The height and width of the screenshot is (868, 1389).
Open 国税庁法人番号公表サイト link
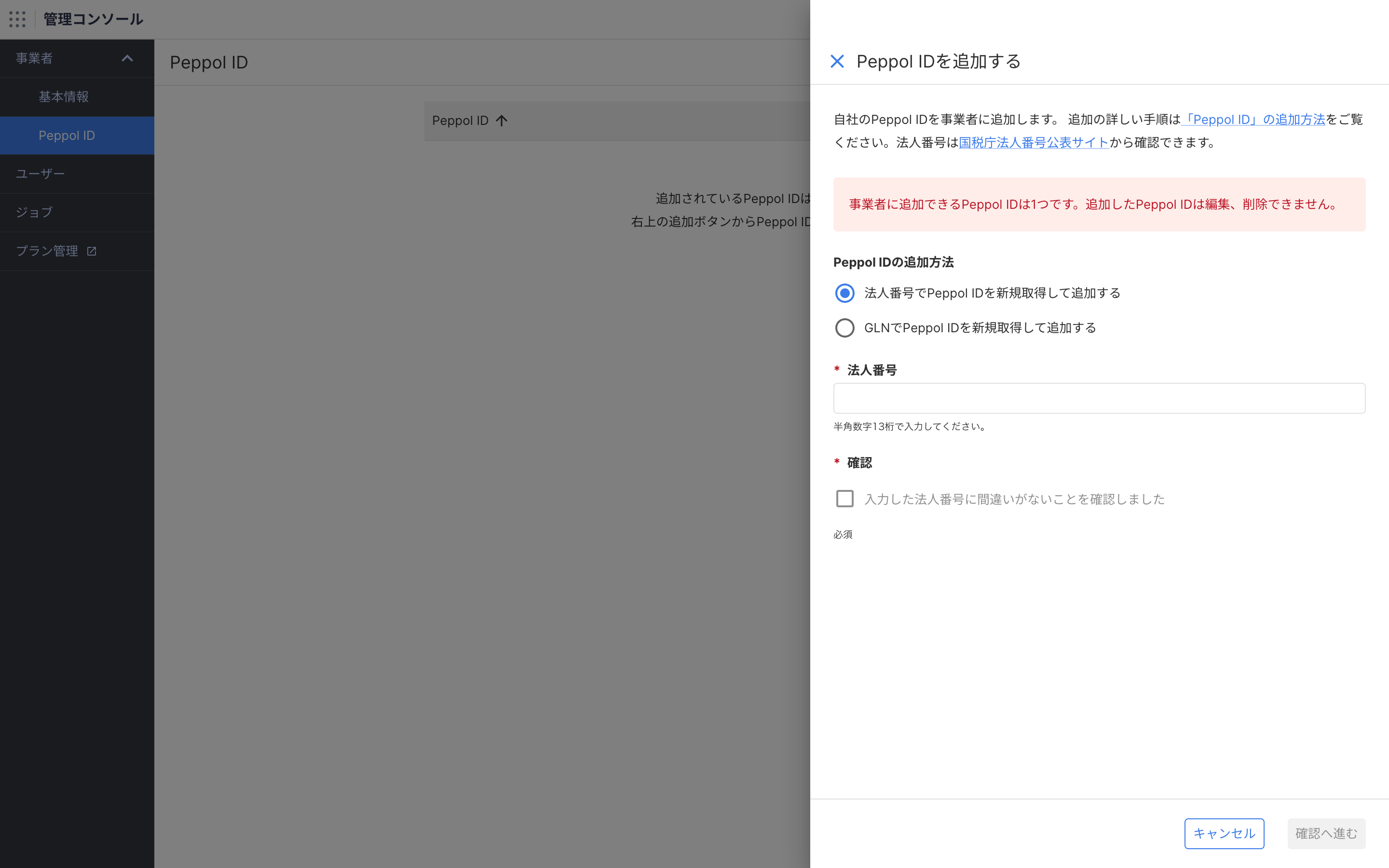(1033, 142)
